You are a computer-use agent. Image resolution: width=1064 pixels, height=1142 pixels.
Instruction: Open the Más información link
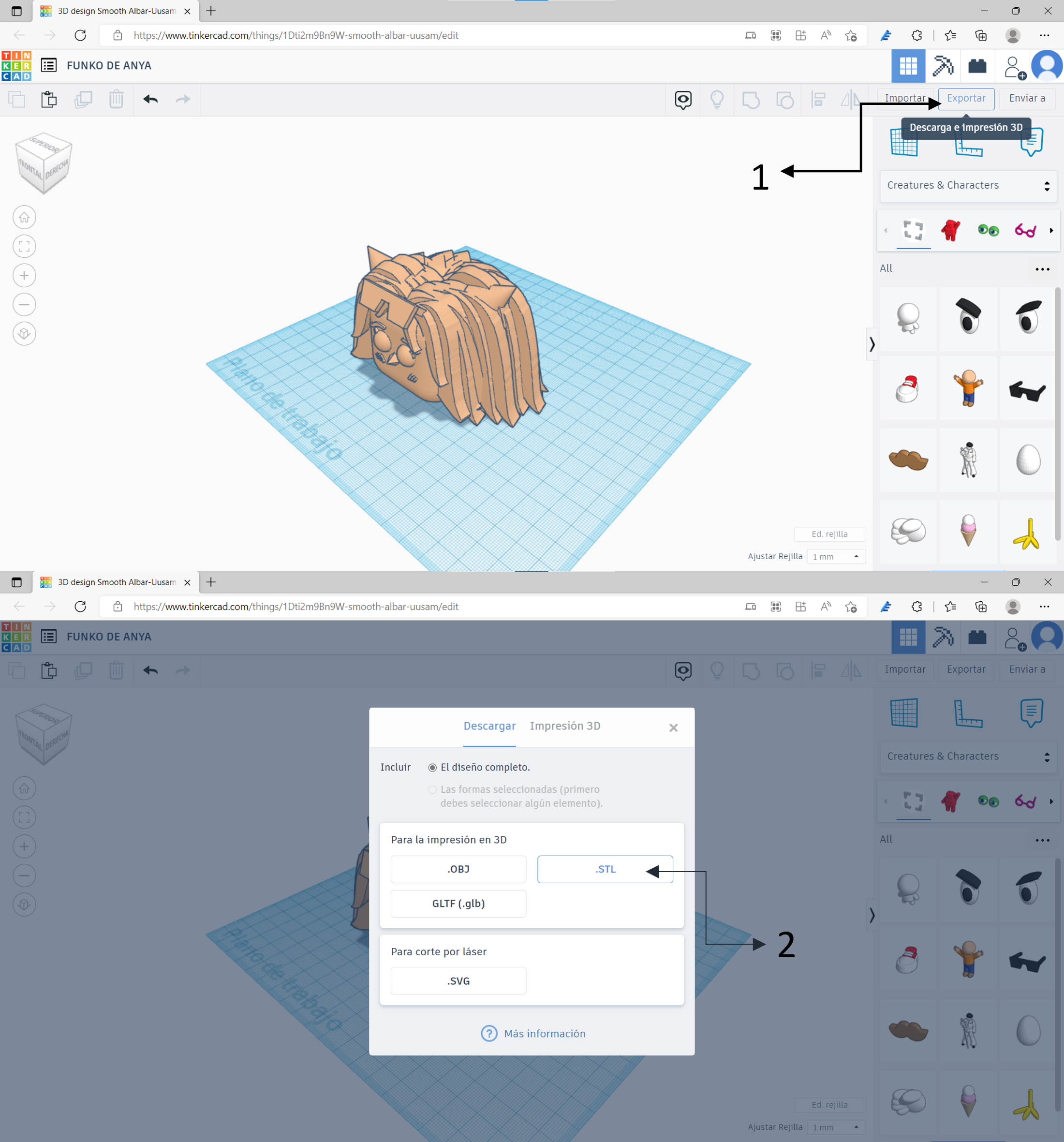point(544,1034)
